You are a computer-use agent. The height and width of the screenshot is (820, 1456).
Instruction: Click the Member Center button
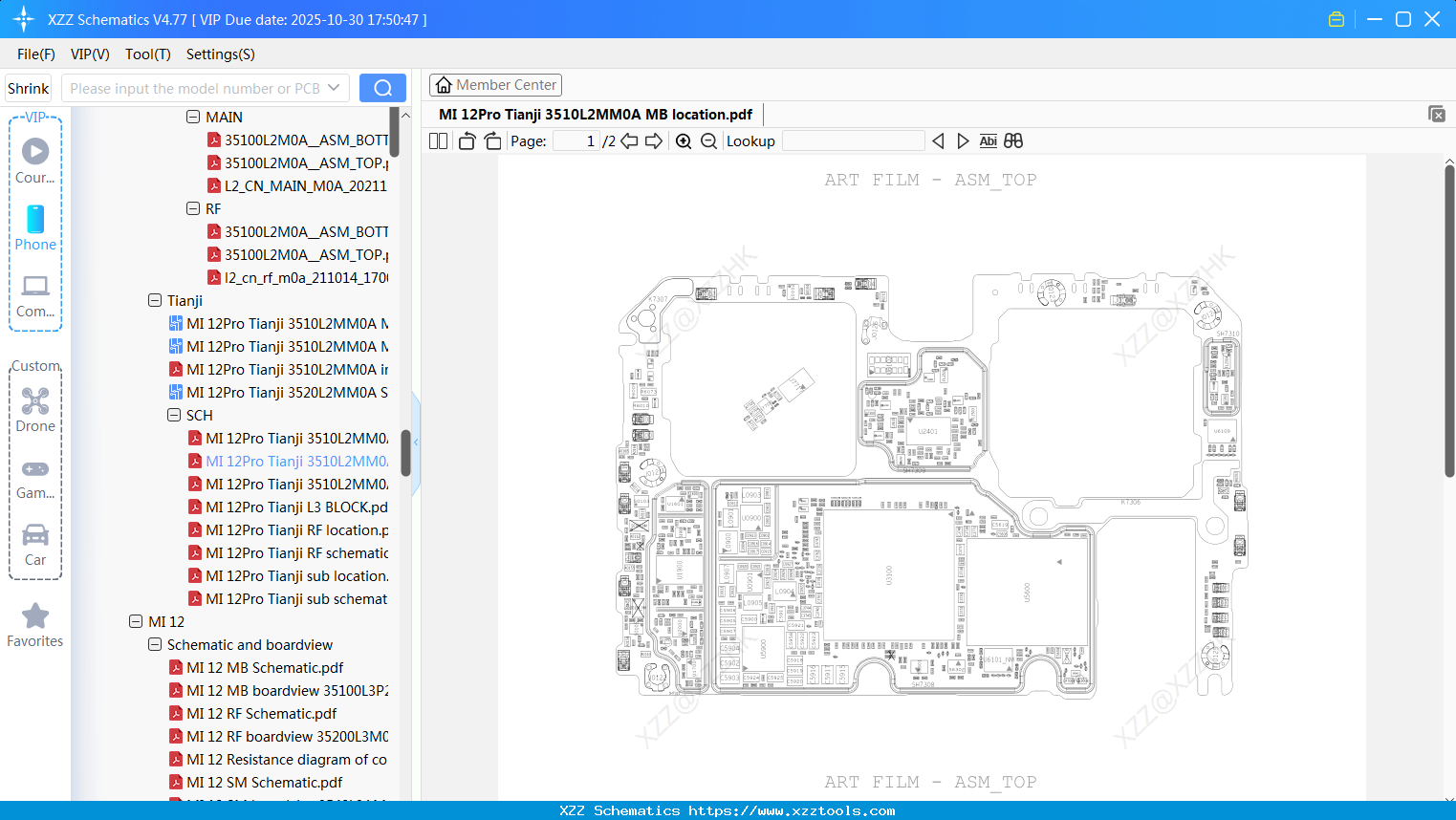tap(495, 84)
